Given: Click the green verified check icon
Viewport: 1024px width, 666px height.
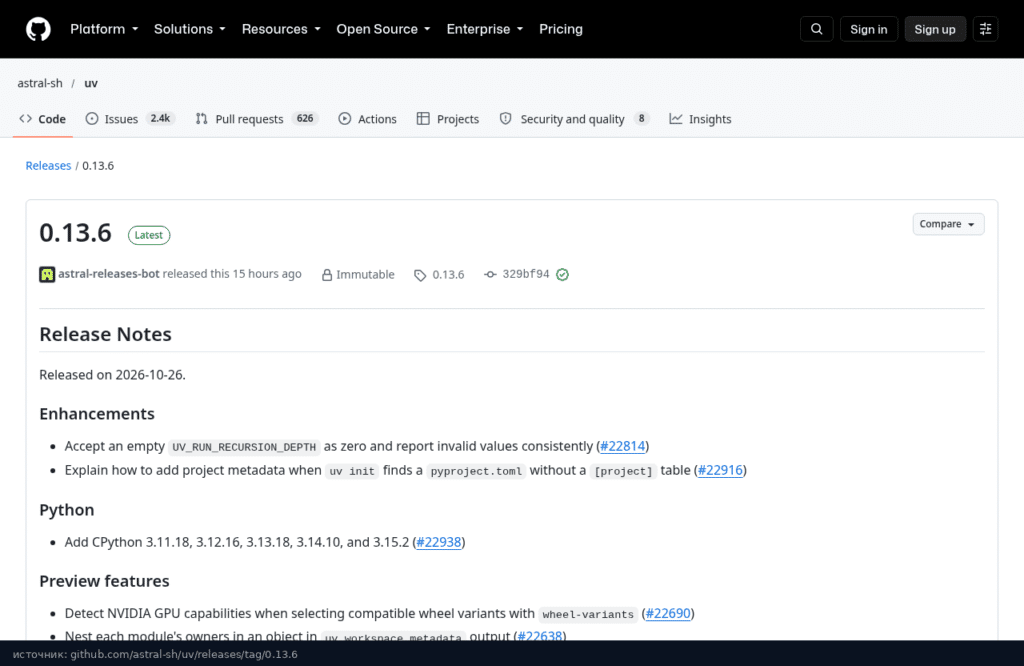Looking at the screenshot, I should (562, 274).
